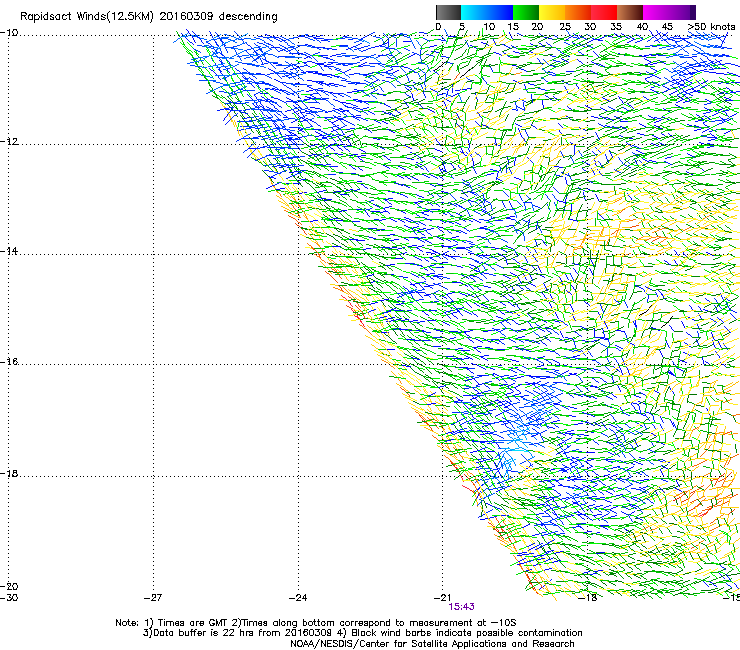Screen dimensions: 740x650
Task: Click the gray 0-5 knots color swatch
Action: point(448,12)
